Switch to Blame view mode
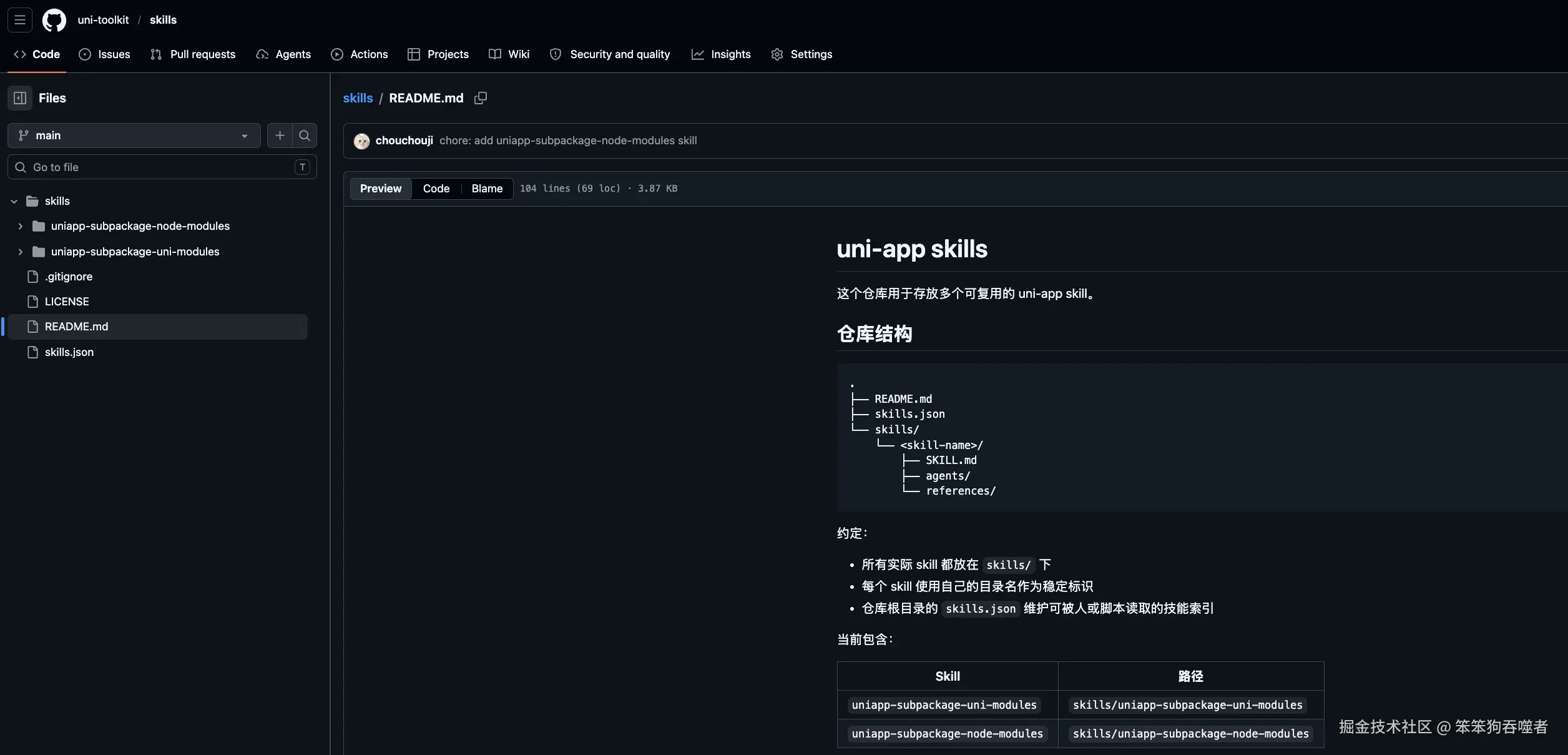This screenshot has width=1568, height=755. [x=487, y=189]
